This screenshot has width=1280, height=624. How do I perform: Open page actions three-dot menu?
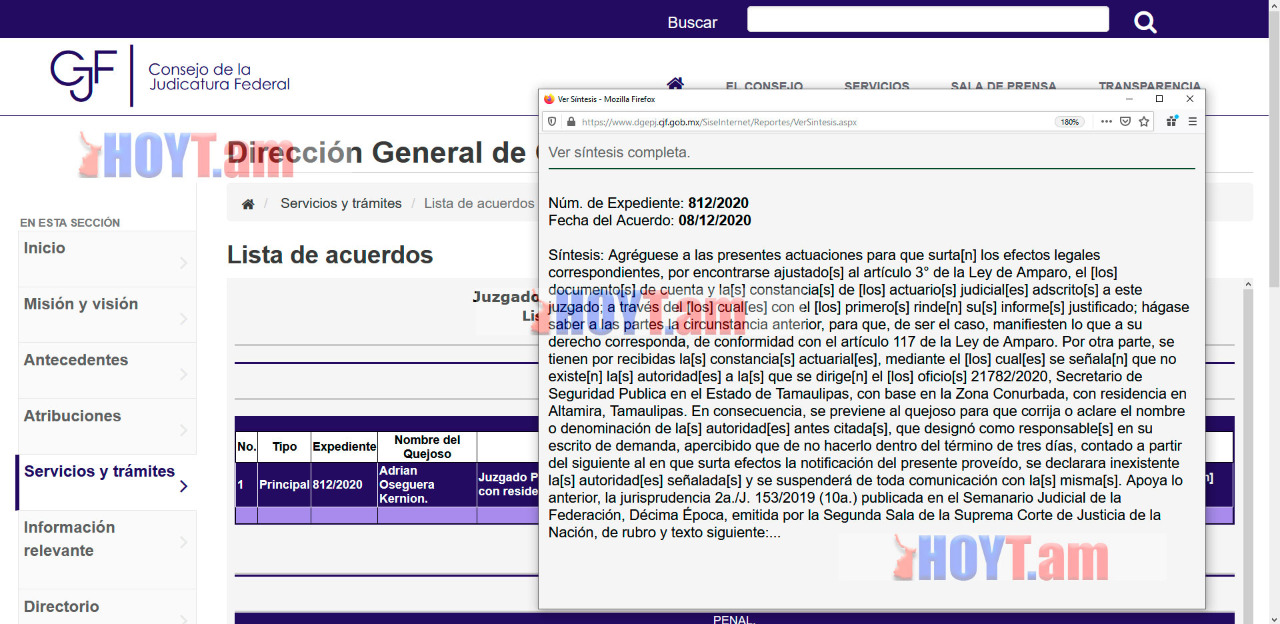point(1106,122)
